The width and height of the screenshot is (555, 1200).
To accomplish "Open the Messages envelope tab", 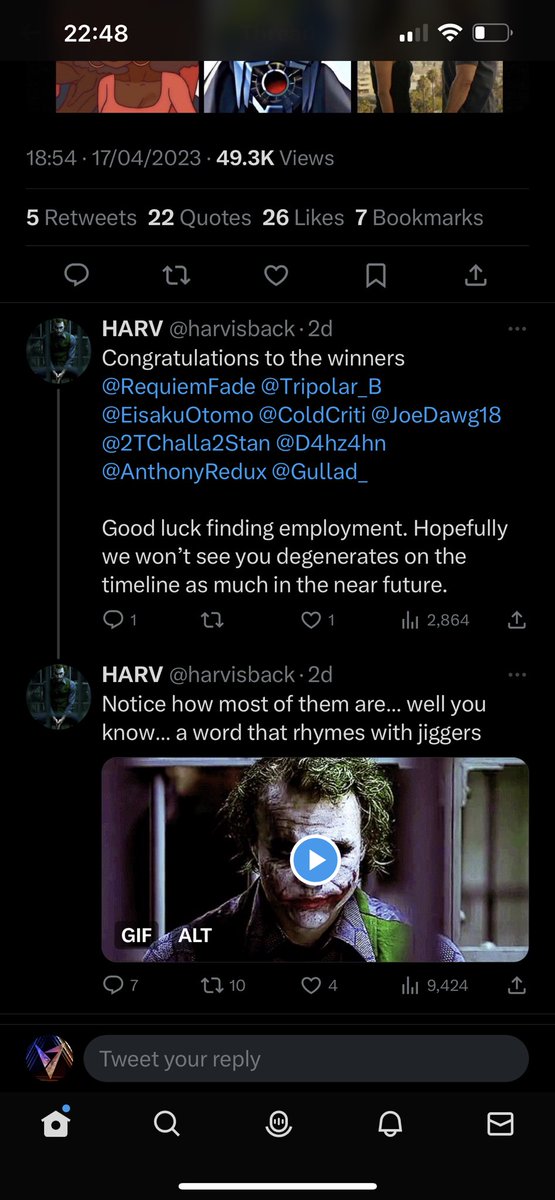I will [x=500, y=1124].
